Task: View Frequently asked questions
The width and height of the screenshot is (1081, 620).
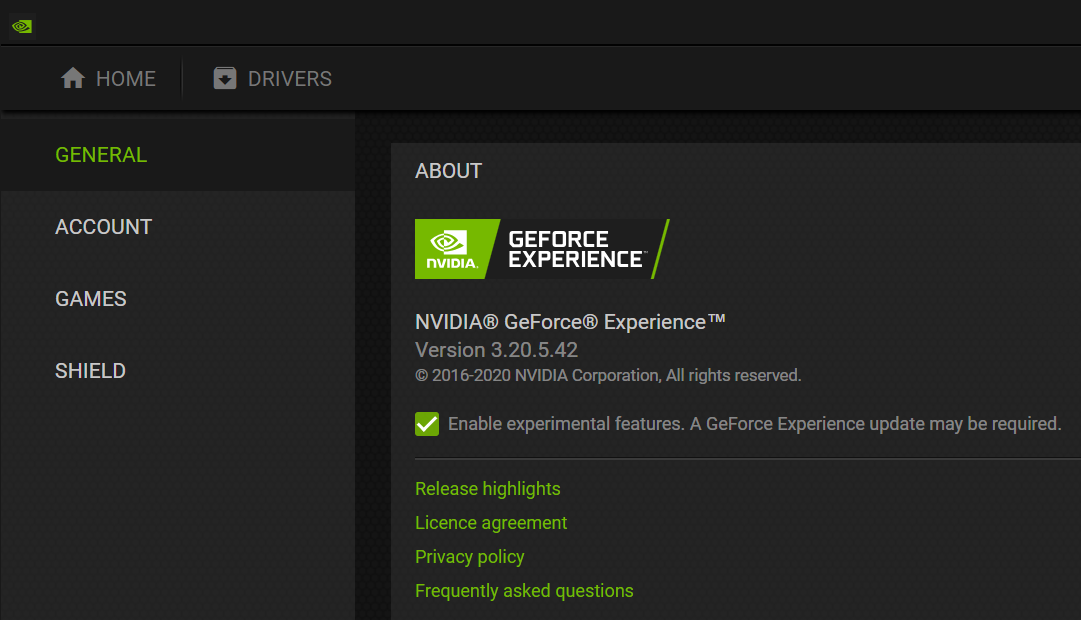Action: [x=524, y=590]
